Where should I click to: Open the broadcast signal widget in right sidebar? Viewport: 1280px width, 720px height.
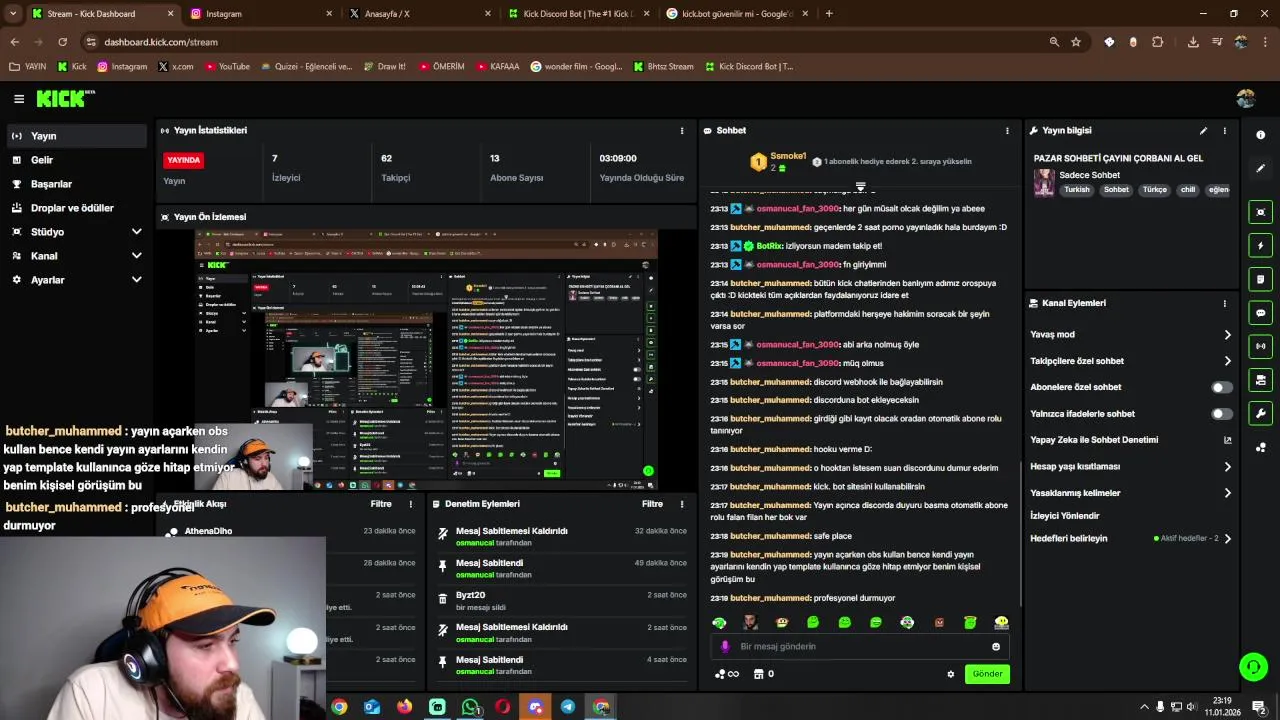click(1260, 346)
